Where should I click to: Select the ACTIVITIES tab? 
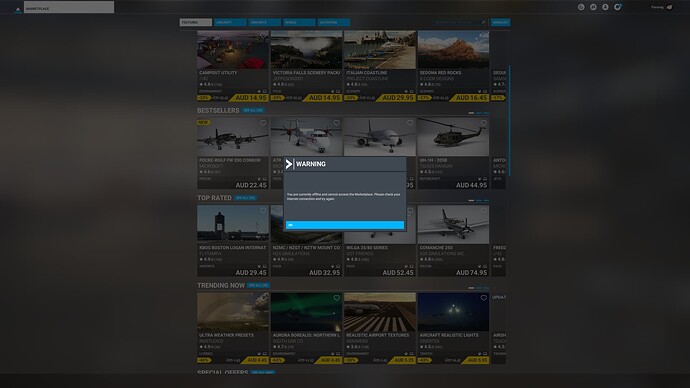coord(334,22)
